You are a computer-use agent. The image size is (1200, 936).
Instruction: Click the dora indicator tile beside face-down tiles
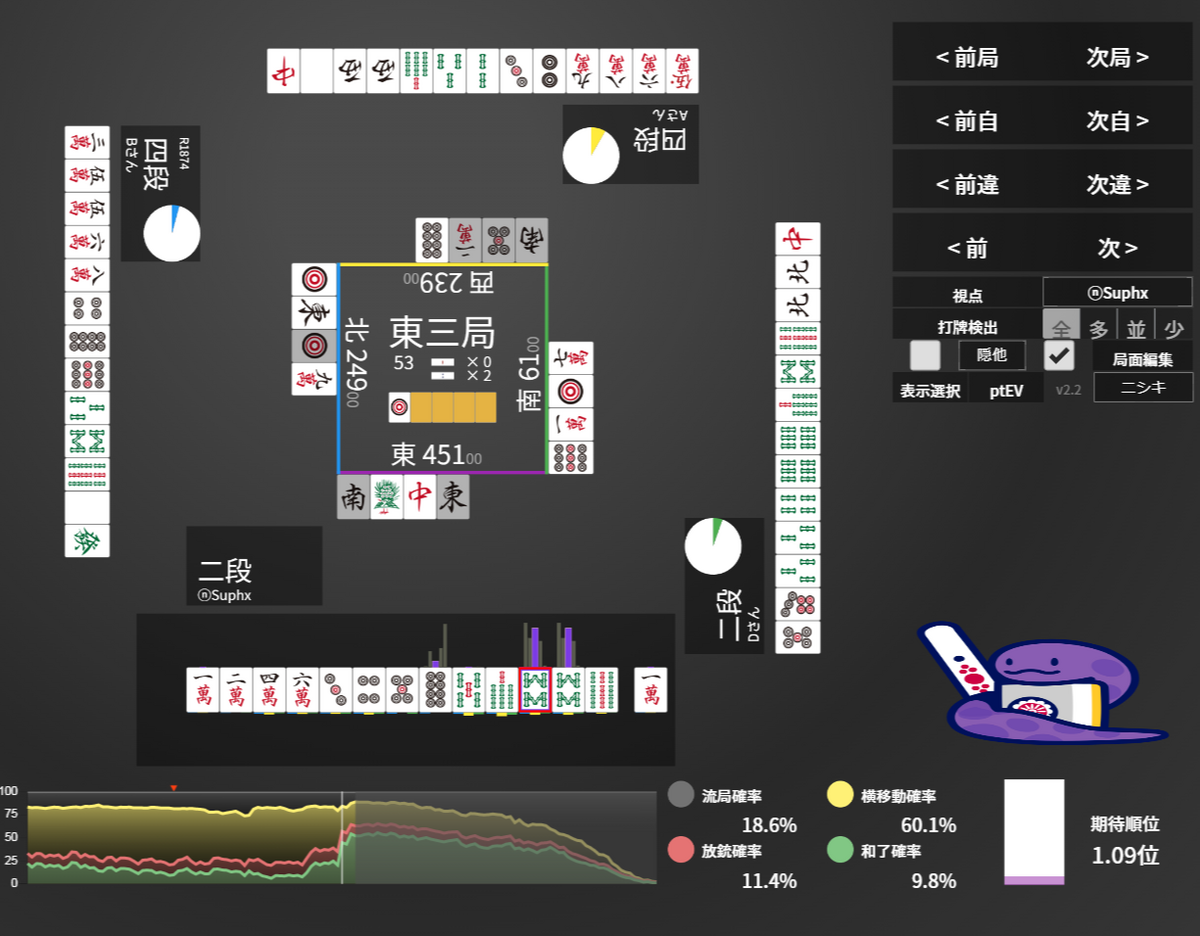(399, 407)
